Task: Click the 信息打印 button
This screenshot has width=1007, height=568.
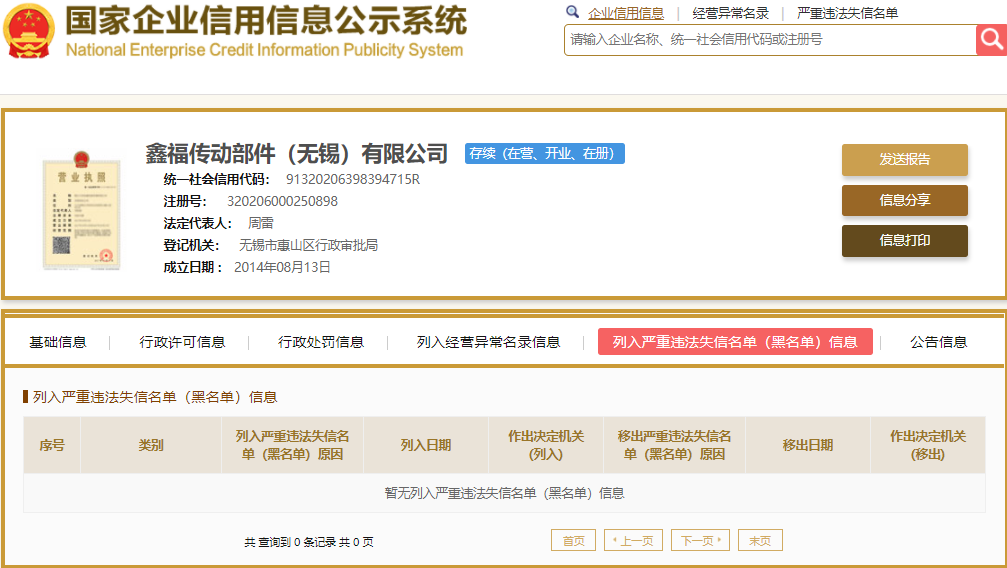Action: click(904, 240)
